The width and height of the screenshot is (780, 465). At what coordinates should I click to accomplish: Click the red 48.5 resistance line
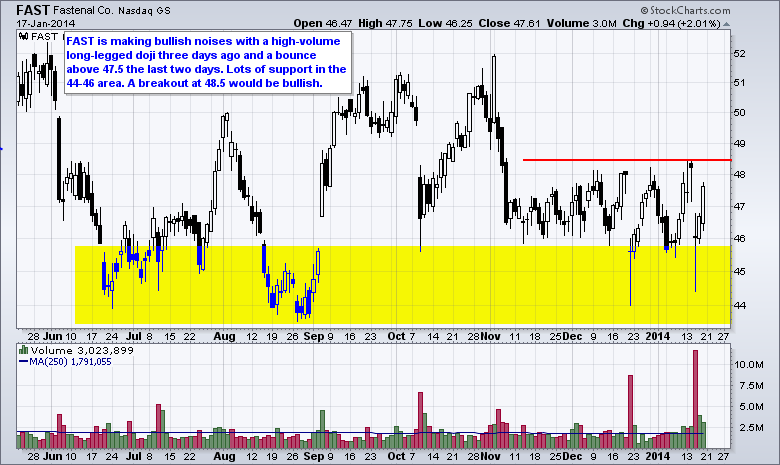[627, 160]
